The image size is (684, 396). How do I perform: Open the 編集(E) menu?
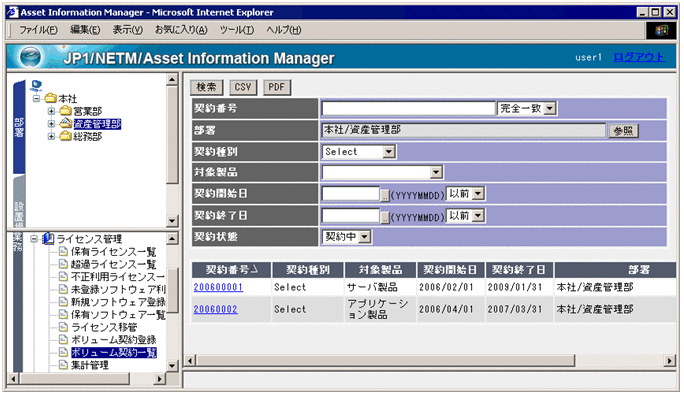click(x=85, y=30)
